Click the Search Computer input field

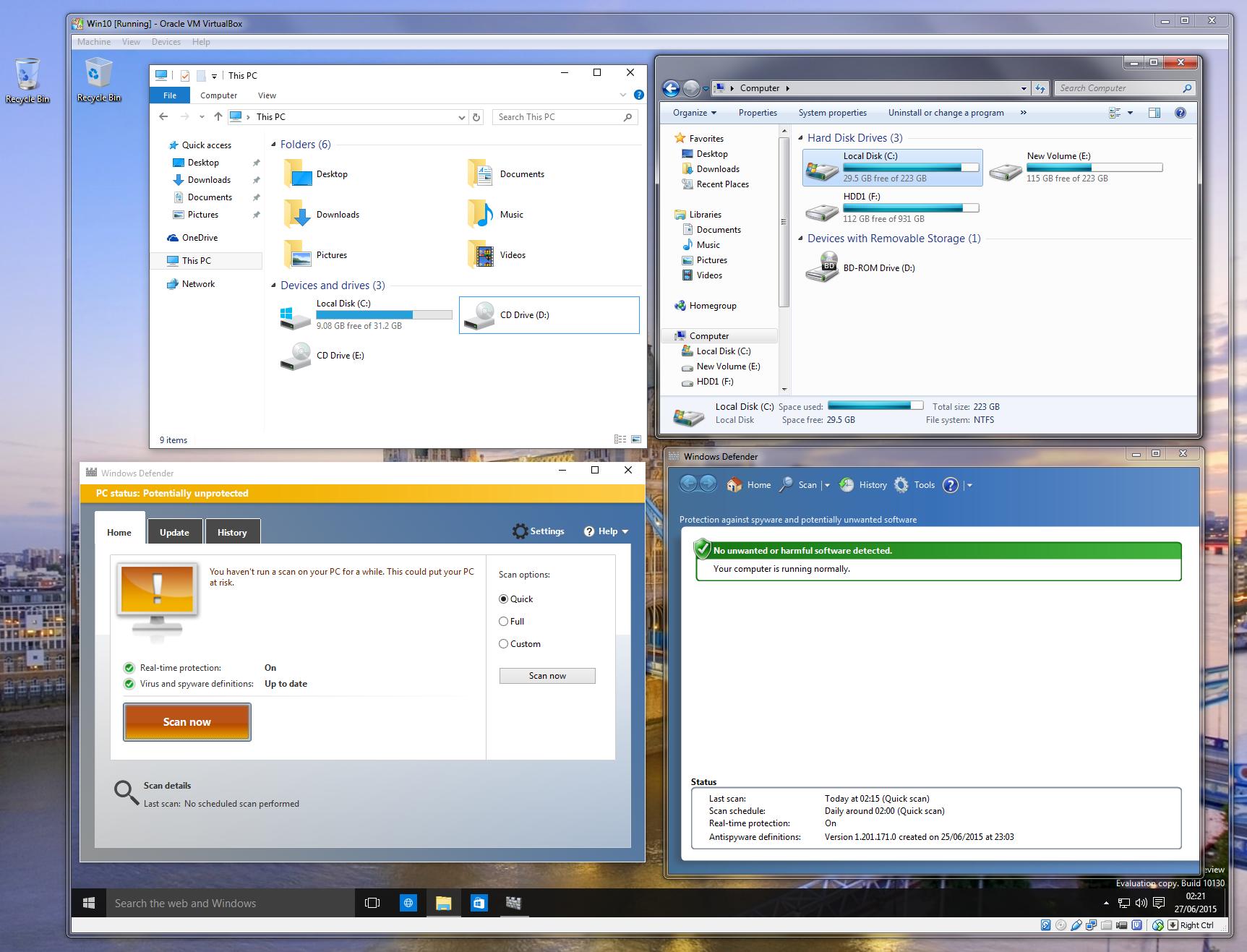(1118, 88)
